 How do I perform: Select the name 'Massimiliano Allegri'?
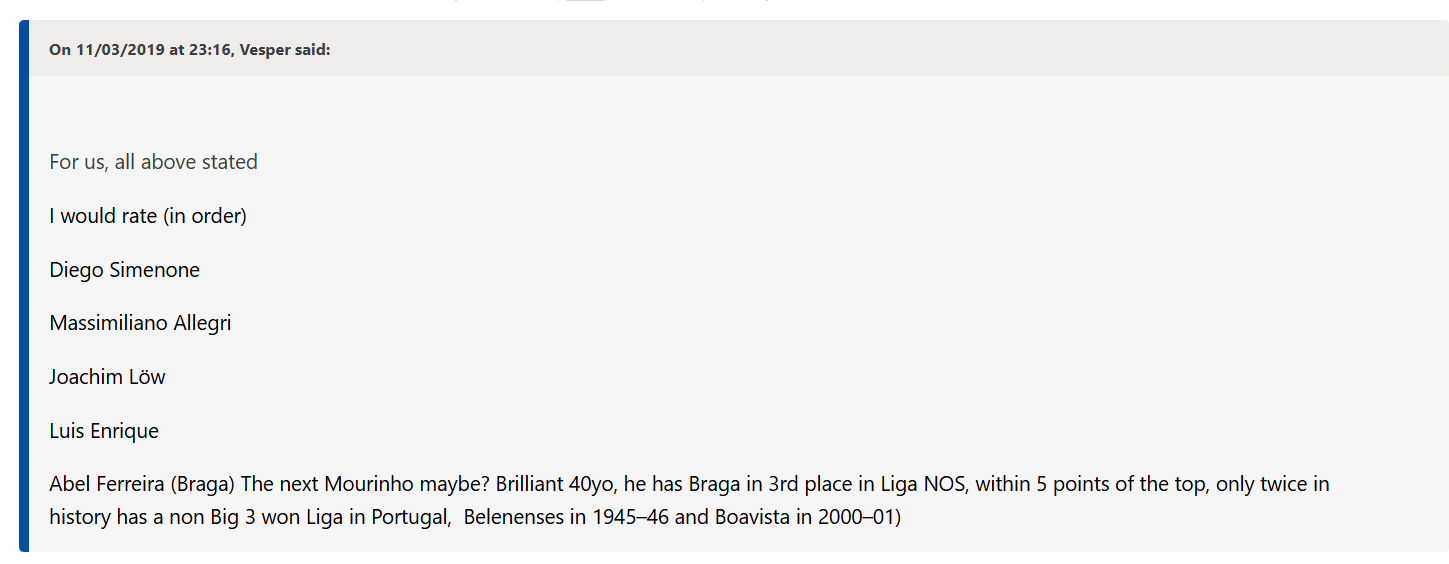tap(140, 324)
